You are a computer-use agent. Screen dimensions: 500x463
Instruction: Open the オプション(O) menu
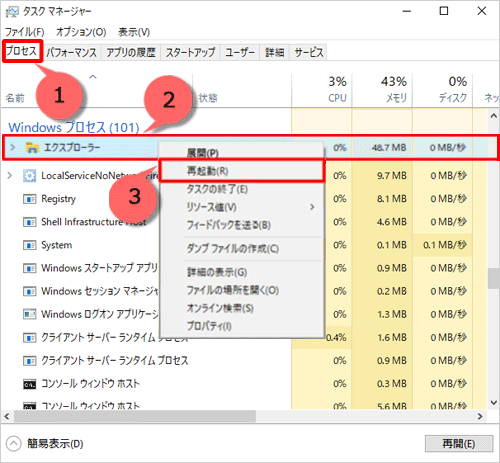81,32
